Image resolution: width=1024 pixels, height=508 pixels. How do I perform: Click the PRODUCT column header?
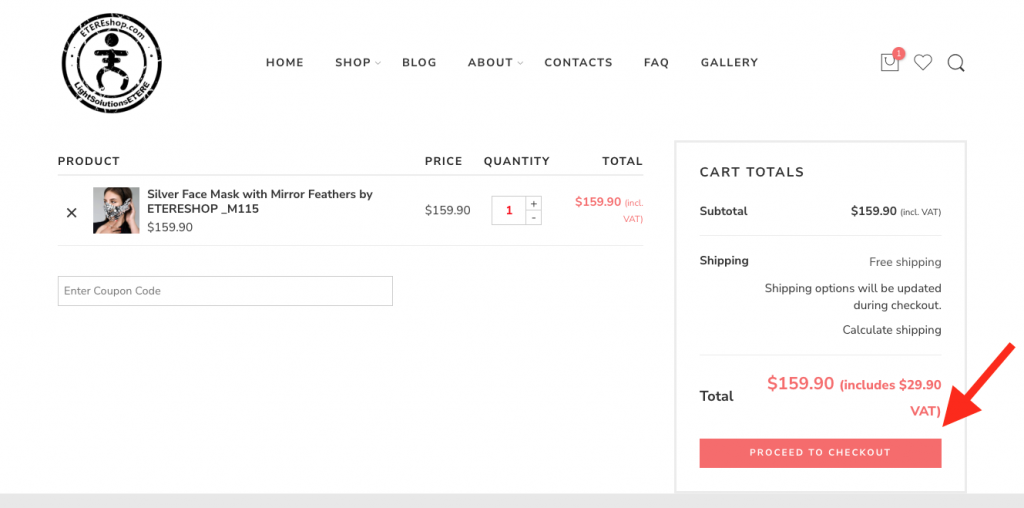click(x=89, y=161)
